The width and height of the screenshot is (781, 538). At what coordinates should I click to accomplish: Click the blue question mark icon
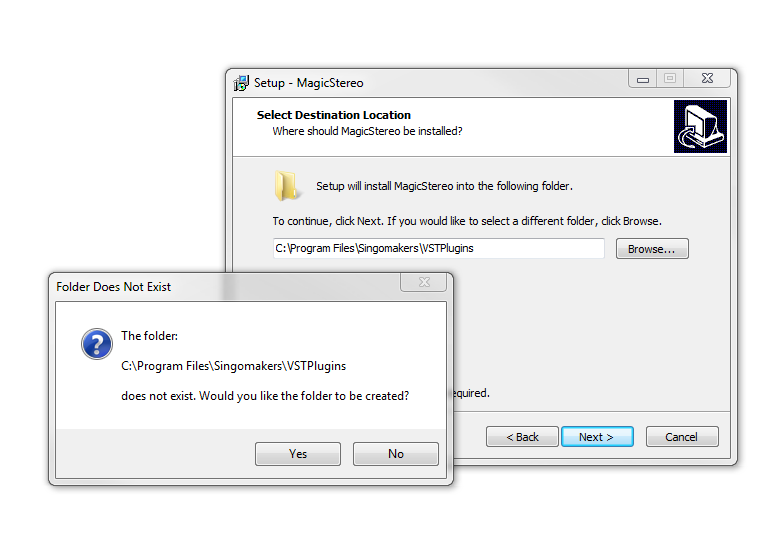(x=97, y=344)
